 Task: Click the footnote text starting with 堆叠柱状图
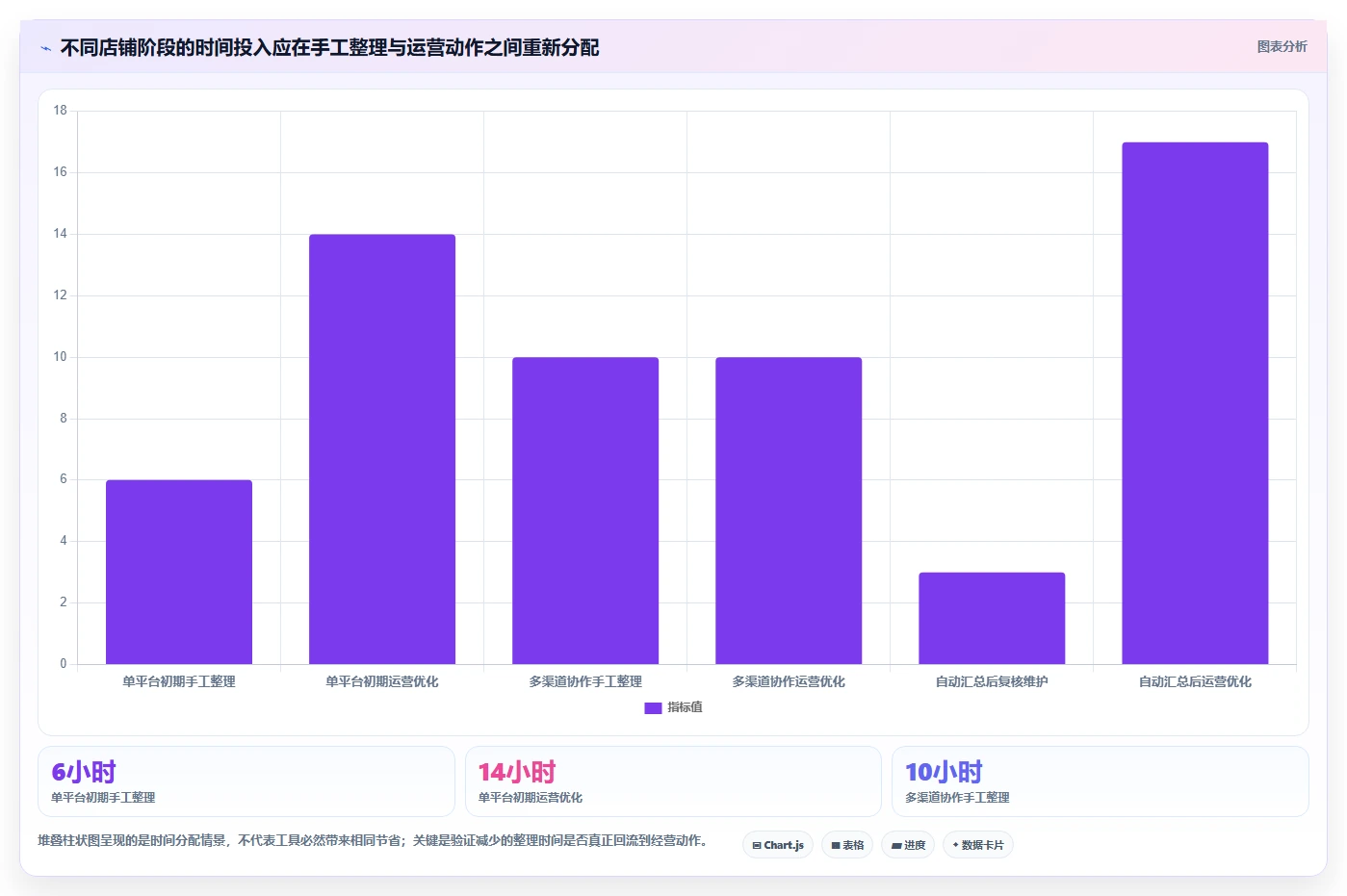[x=376, y=840]
